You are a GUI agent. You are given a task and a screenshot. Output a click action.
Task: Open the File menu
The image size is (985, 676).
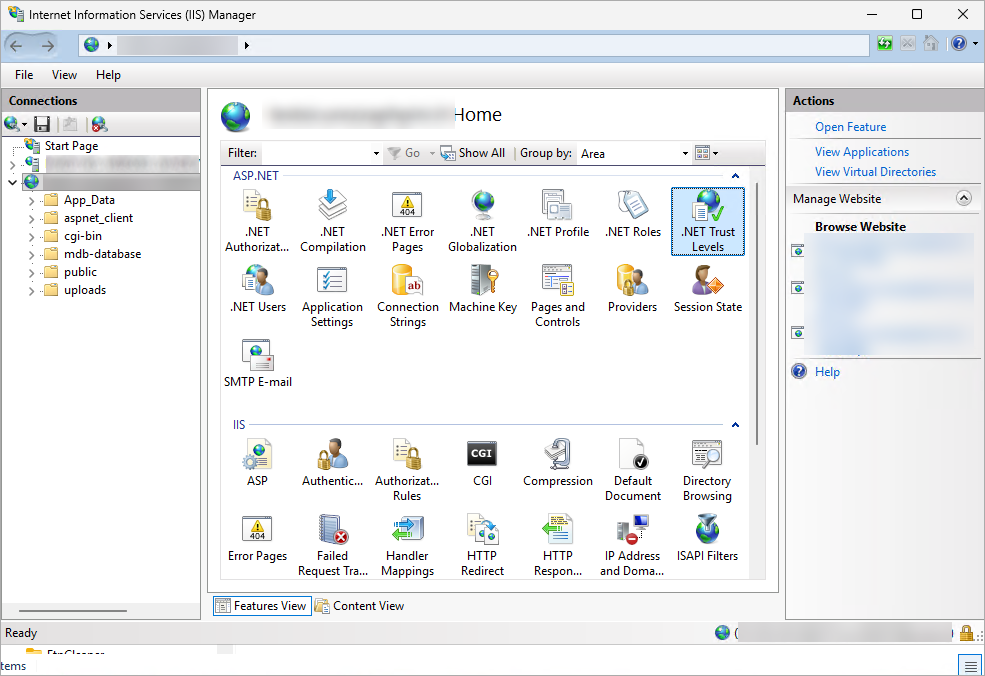tap(24, 75)
